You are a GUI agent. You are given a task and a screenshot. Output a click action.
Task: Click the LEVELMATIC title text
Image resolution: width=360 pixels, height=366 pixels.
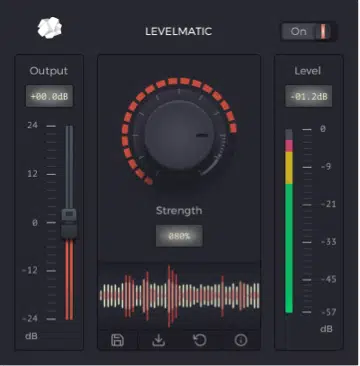178,31
